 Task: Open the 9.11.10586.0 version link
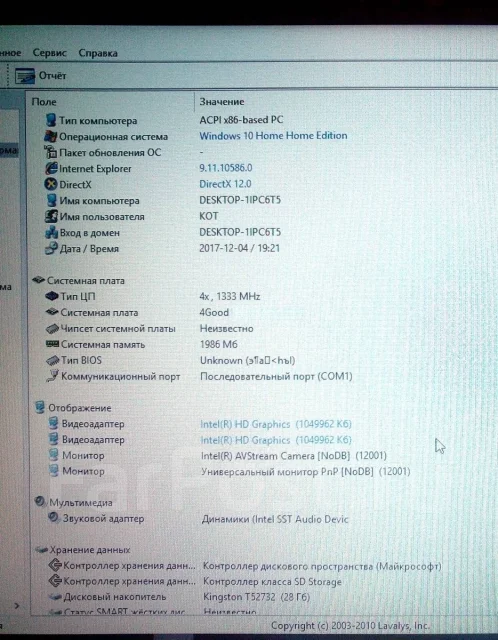pos(225,168)
